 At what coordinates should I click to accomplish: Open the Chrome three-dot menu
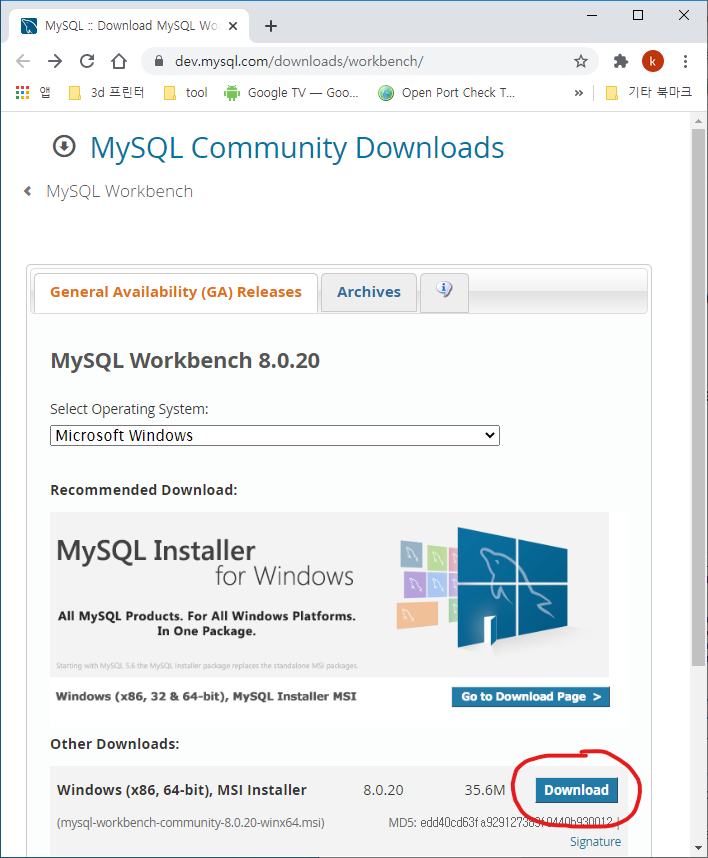click(x=685, y=61)
